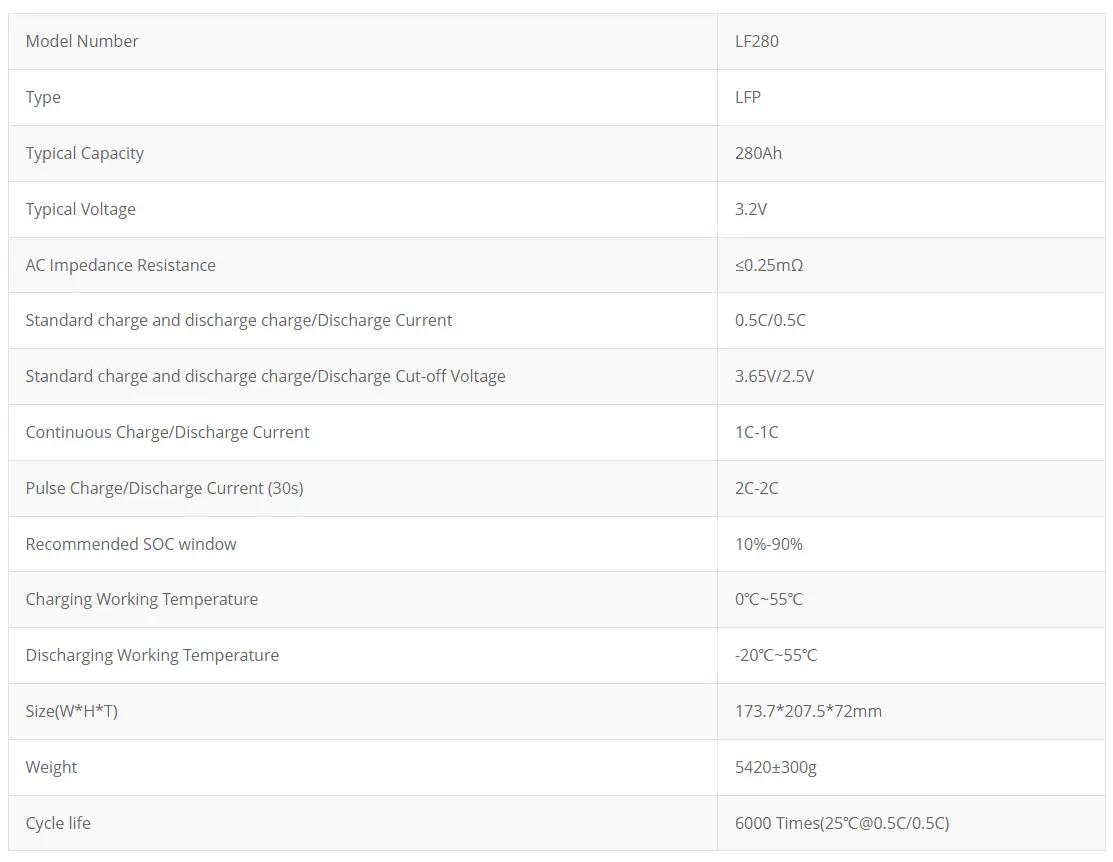Click the 6000 Times cycle life value
The height and width of the screenshot is (862, 1113).
(x=842, y=823)
